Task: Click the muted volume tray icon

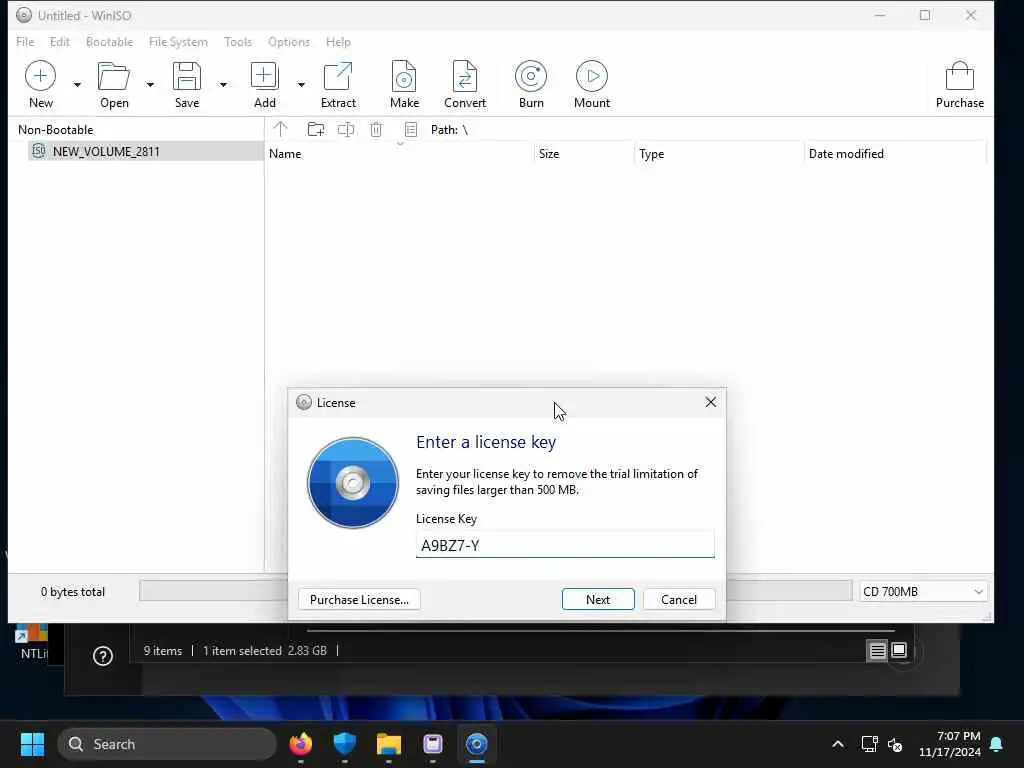Action: point(895,744)
